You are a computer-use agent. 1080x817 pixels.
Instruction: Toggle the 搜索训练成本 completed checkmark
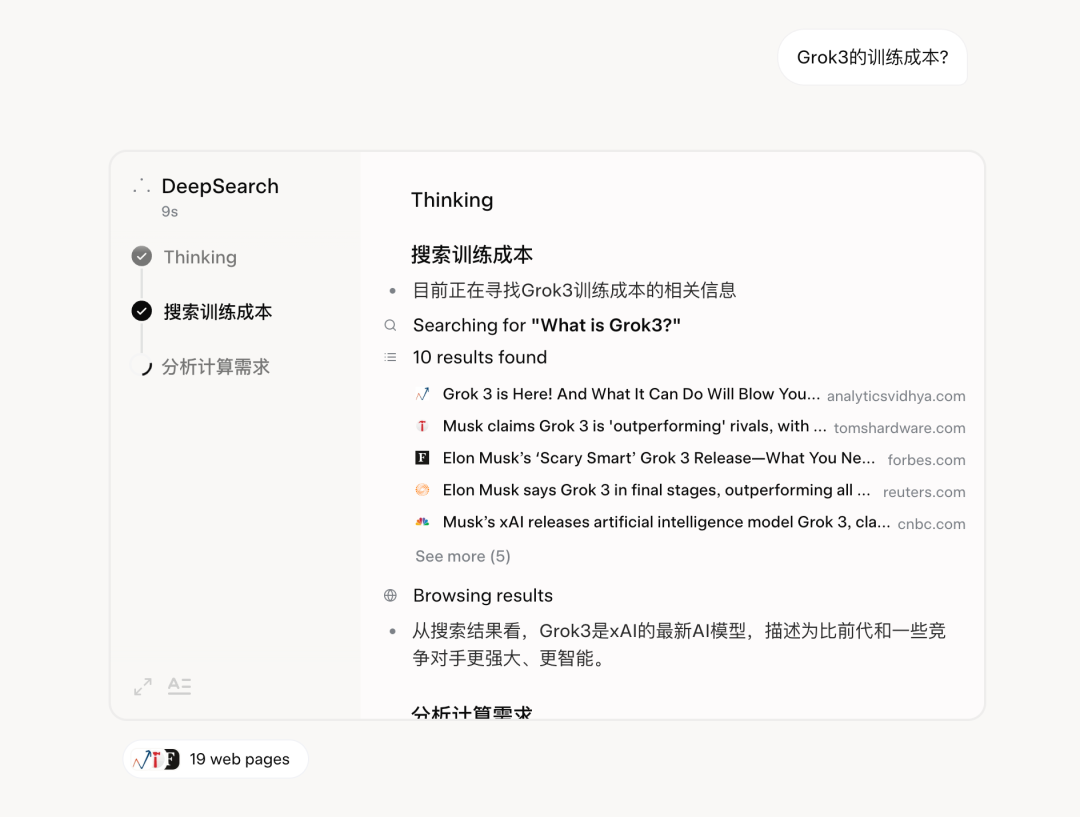coord(141,311)
